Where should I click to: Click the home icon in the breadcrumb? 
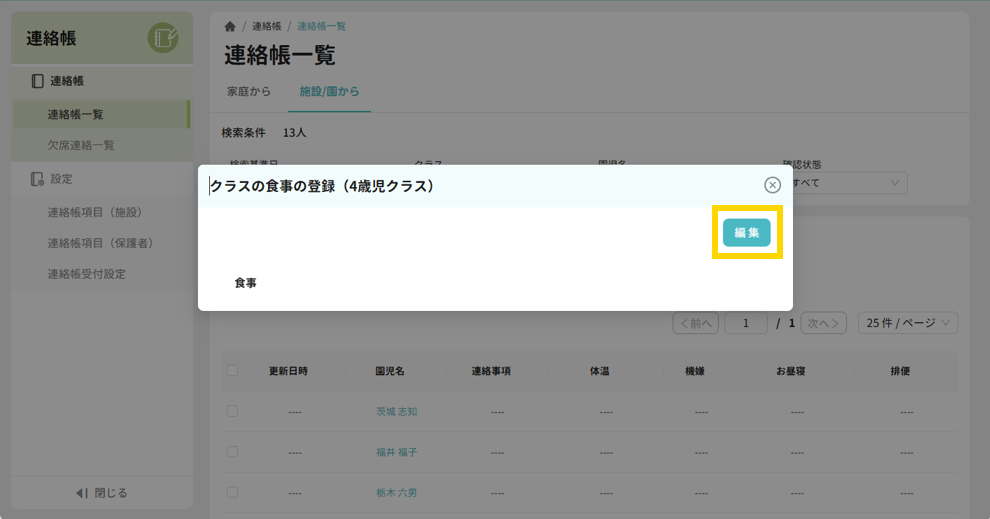coord(230,26)
